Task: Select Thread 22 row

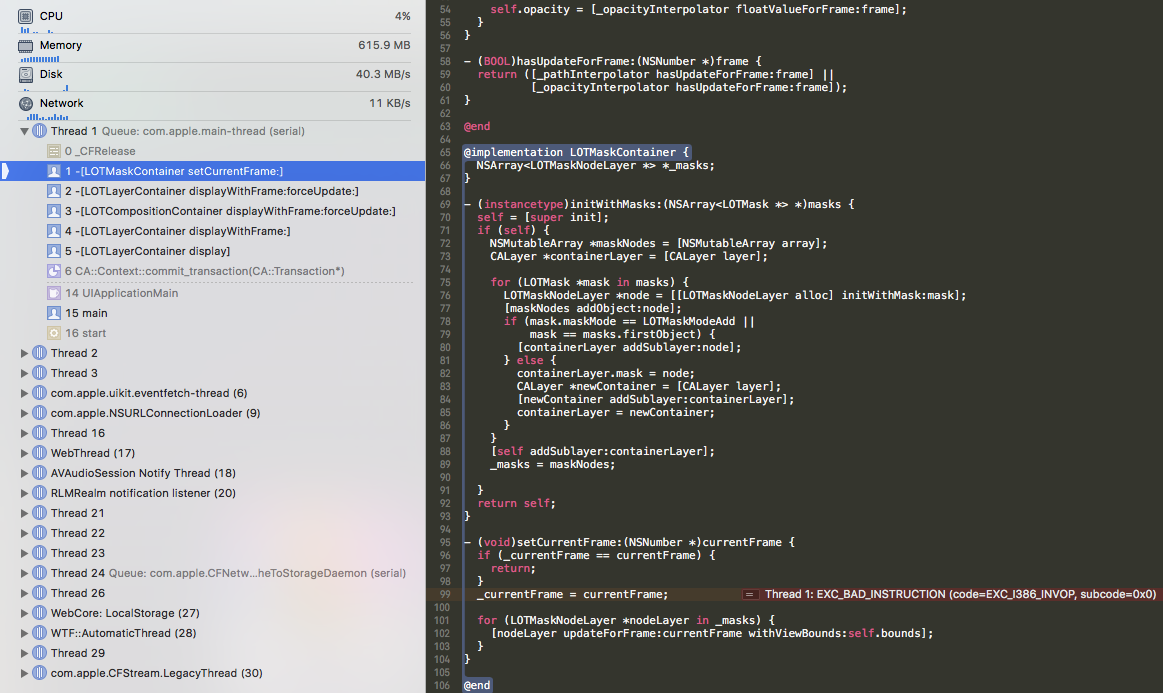Action: pyautogui.click(x=213, y=533)
